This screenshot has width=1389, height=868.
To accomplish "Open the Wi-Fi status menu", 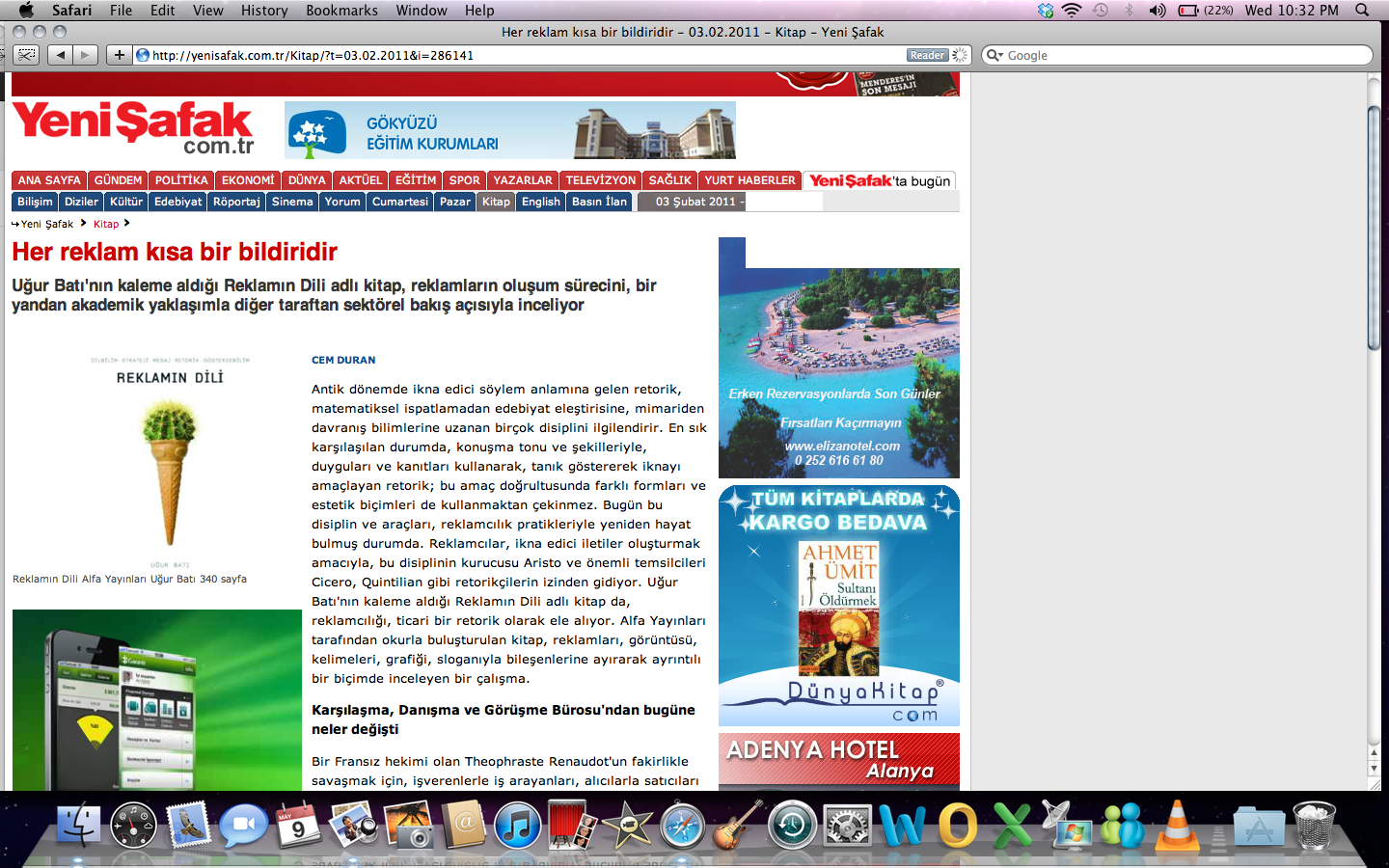I will (x=1072, y=11).
